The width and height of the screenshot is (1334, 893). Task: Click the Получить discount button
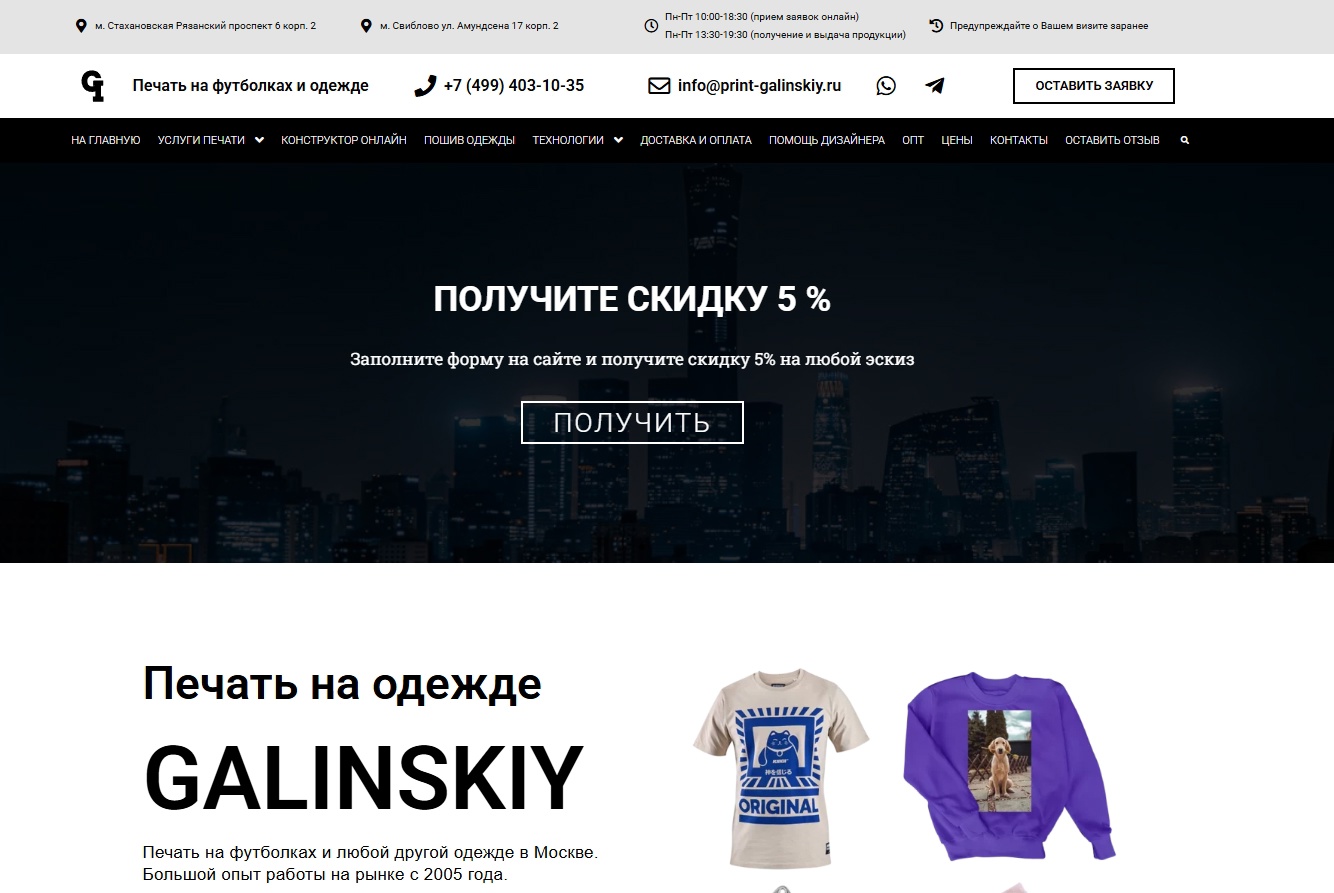point(632,422)
